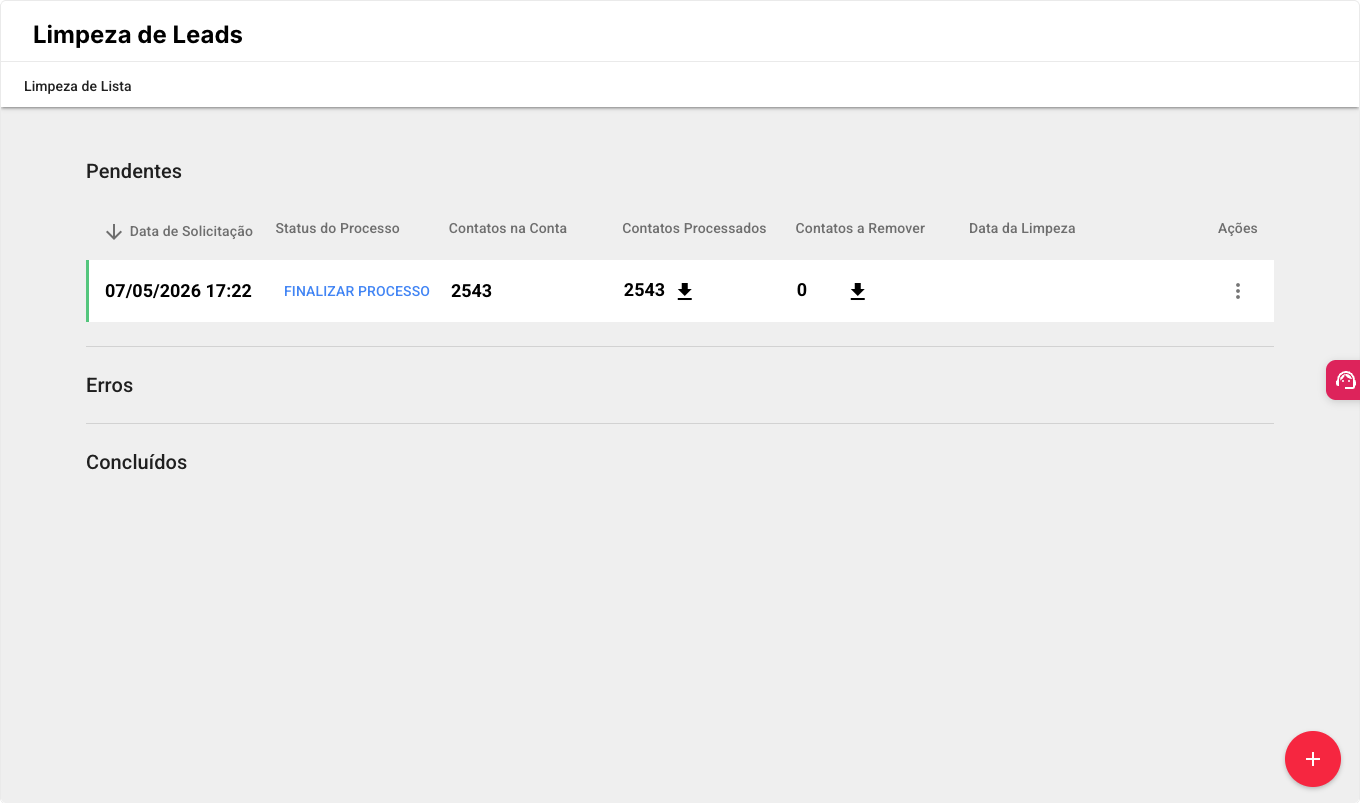Screen dimensions: 1360x803
Task: Click the Limpeza de Leads page title
Action: [x=138, y=35]
